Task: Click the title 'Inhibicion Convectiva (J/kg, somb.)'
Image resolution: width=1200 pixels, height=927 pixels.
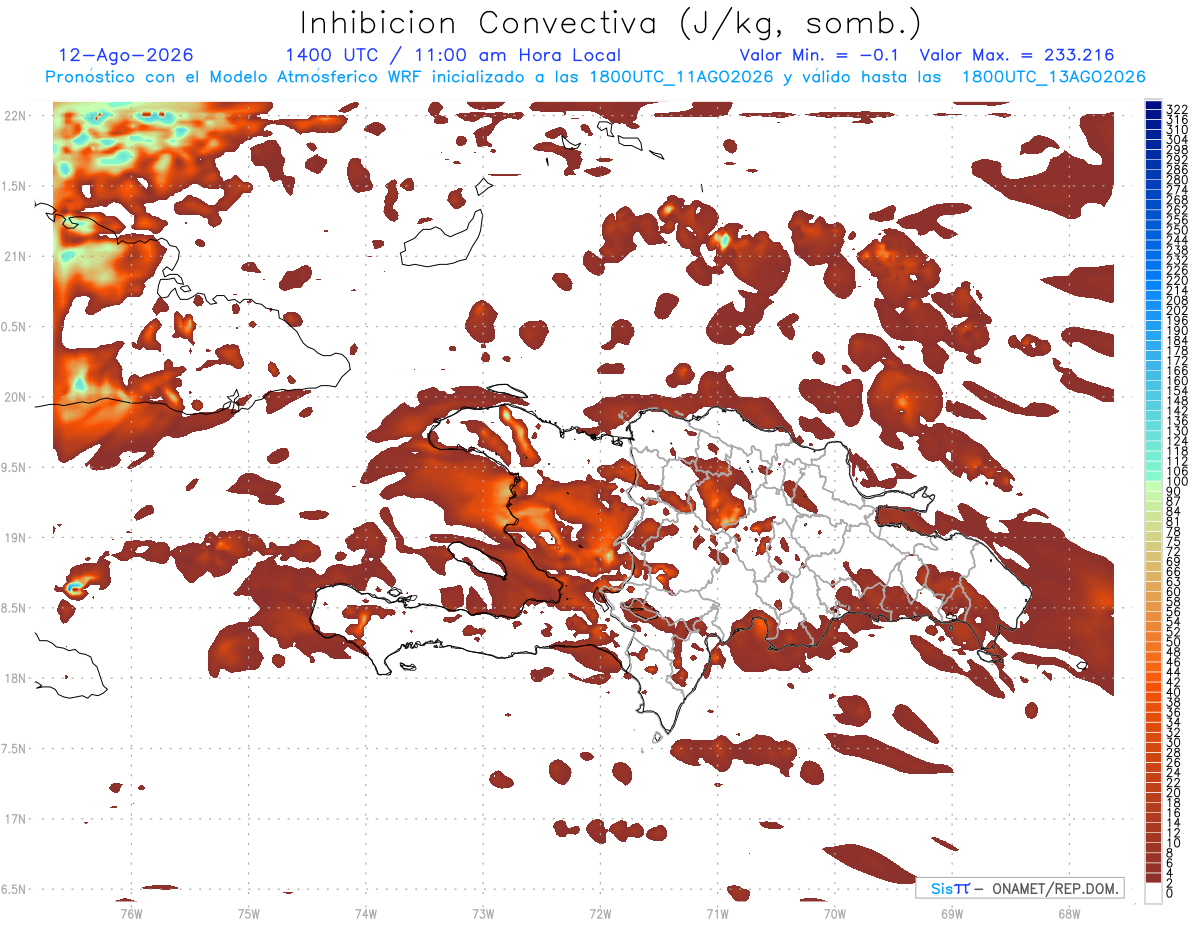Action: pos(611,24)
